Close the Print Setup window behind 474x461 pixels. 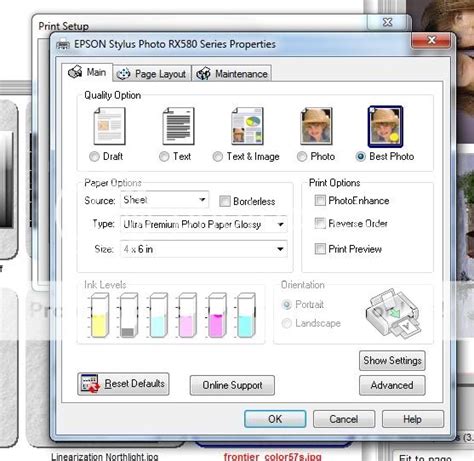(x=387, y=22)
